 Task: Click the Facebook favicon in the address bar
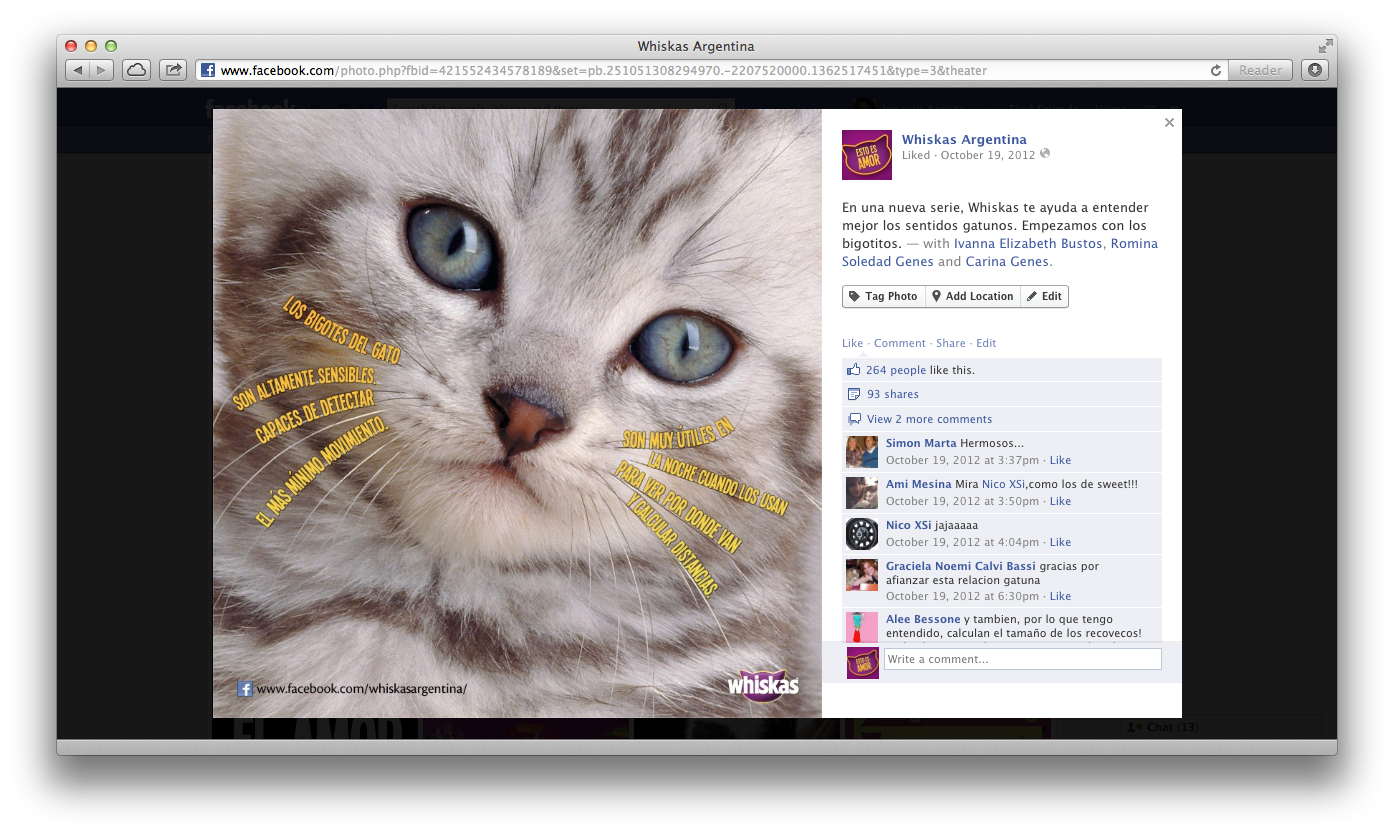[208, 70]
